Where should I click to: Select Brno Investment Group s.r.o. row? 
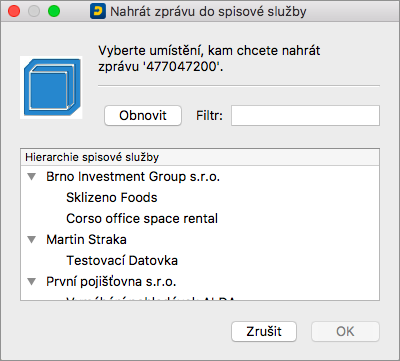click(200, 176)
